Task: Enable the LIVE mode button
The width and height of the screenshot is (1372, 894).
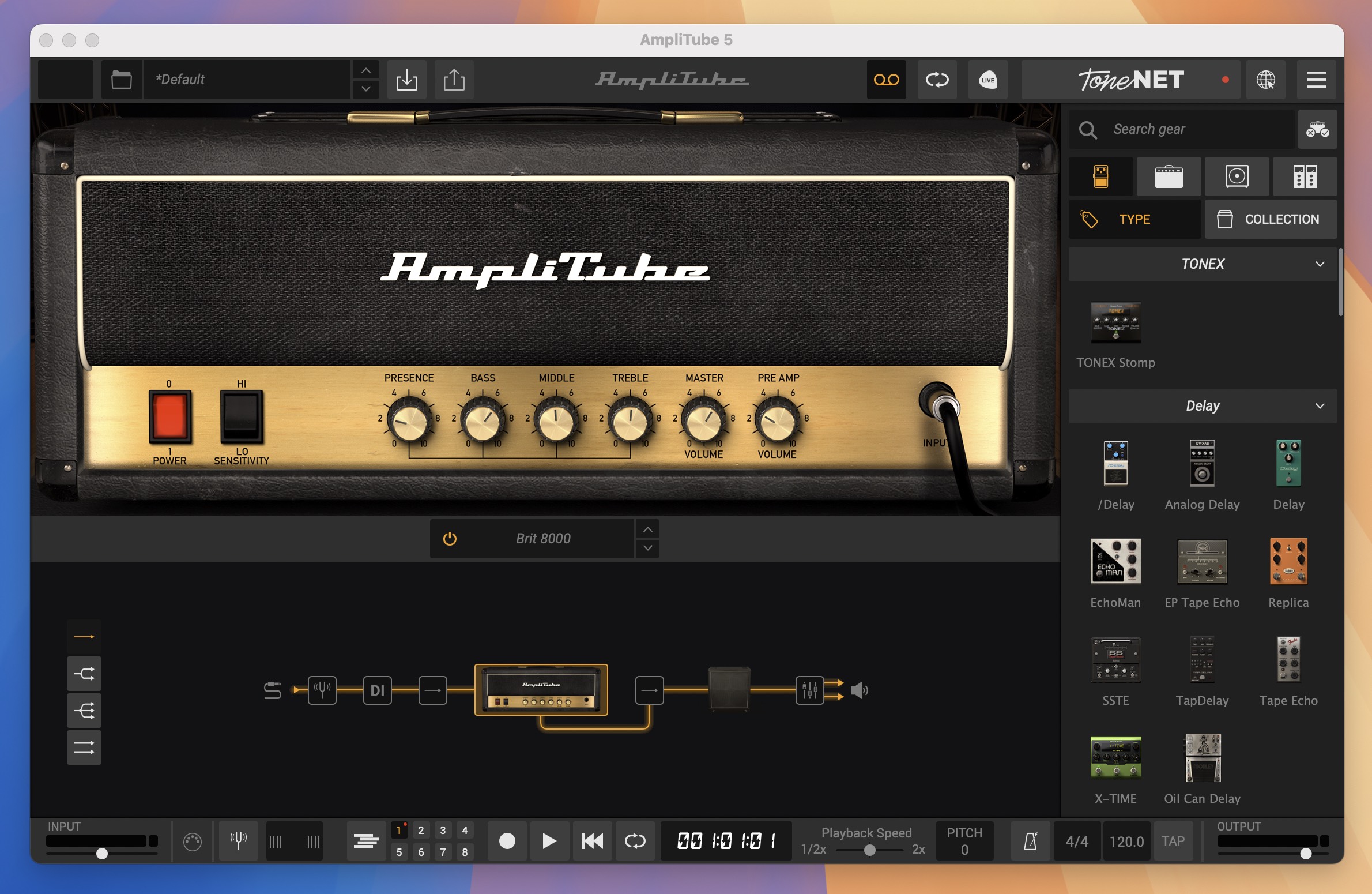Action: [984, 79]
